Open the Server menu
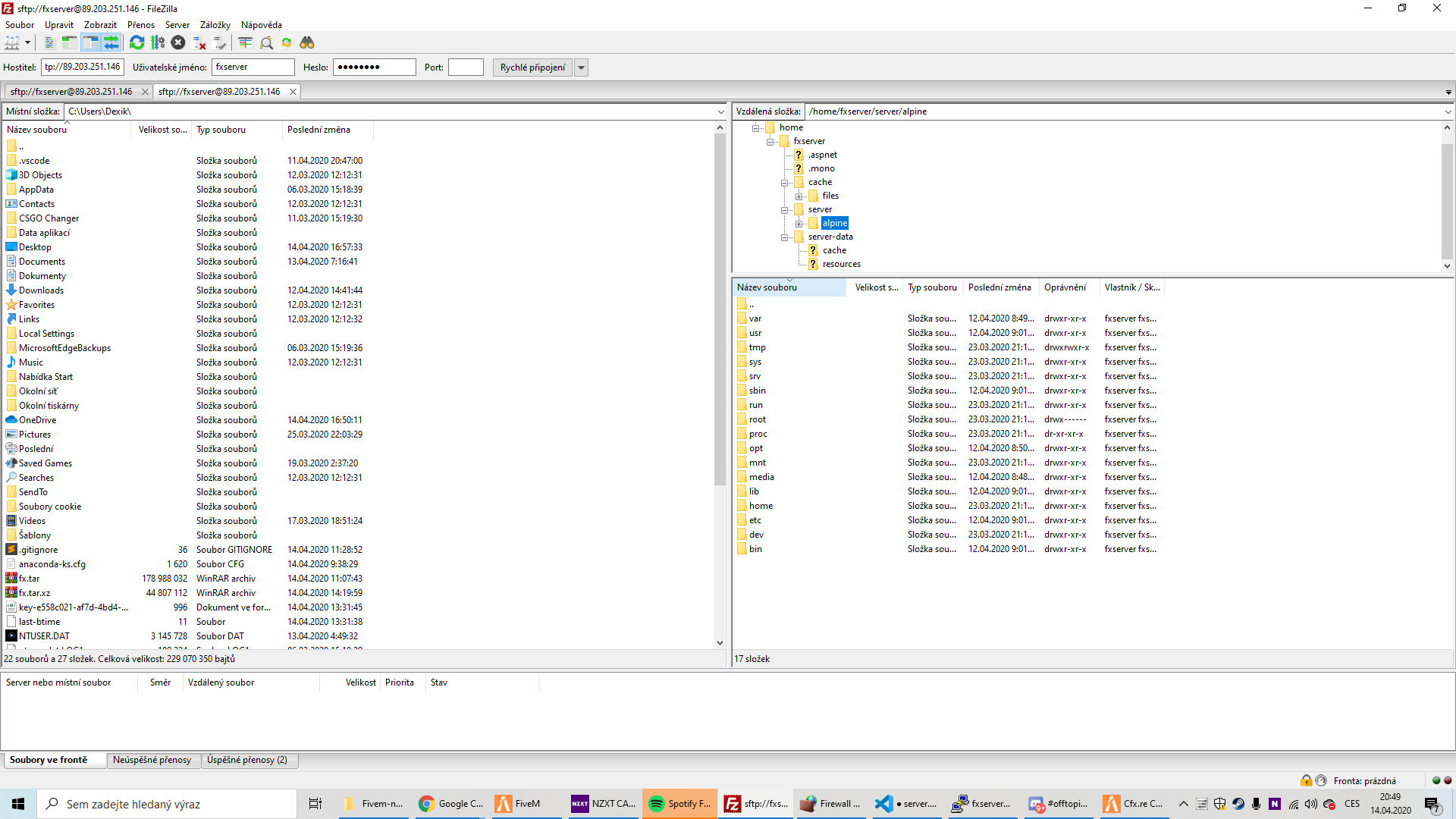The image size is (1456, 819). pyautogui.click(x=177, y=24)
